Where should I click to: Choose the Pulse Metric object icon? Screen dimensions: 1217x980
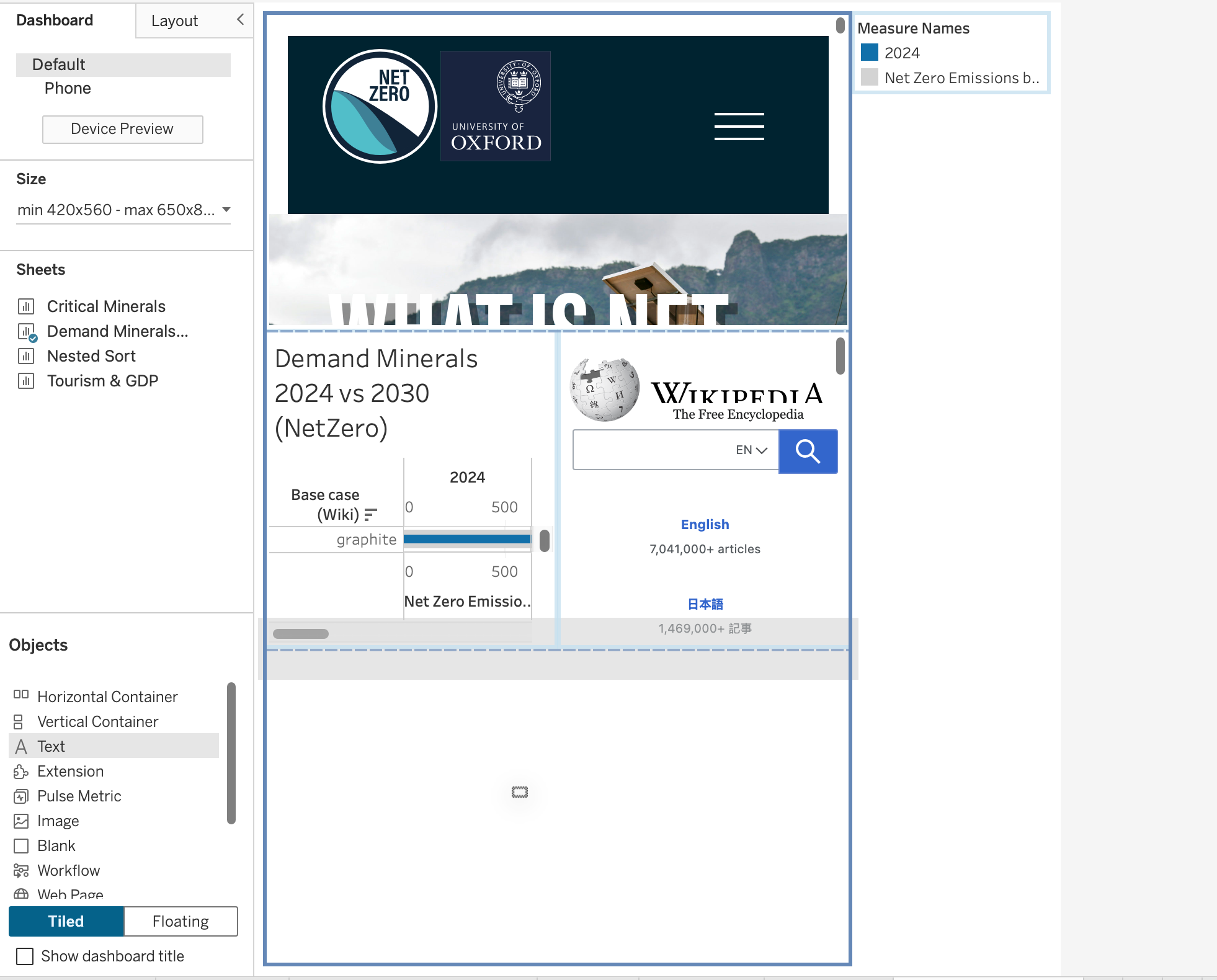point(21,796)
